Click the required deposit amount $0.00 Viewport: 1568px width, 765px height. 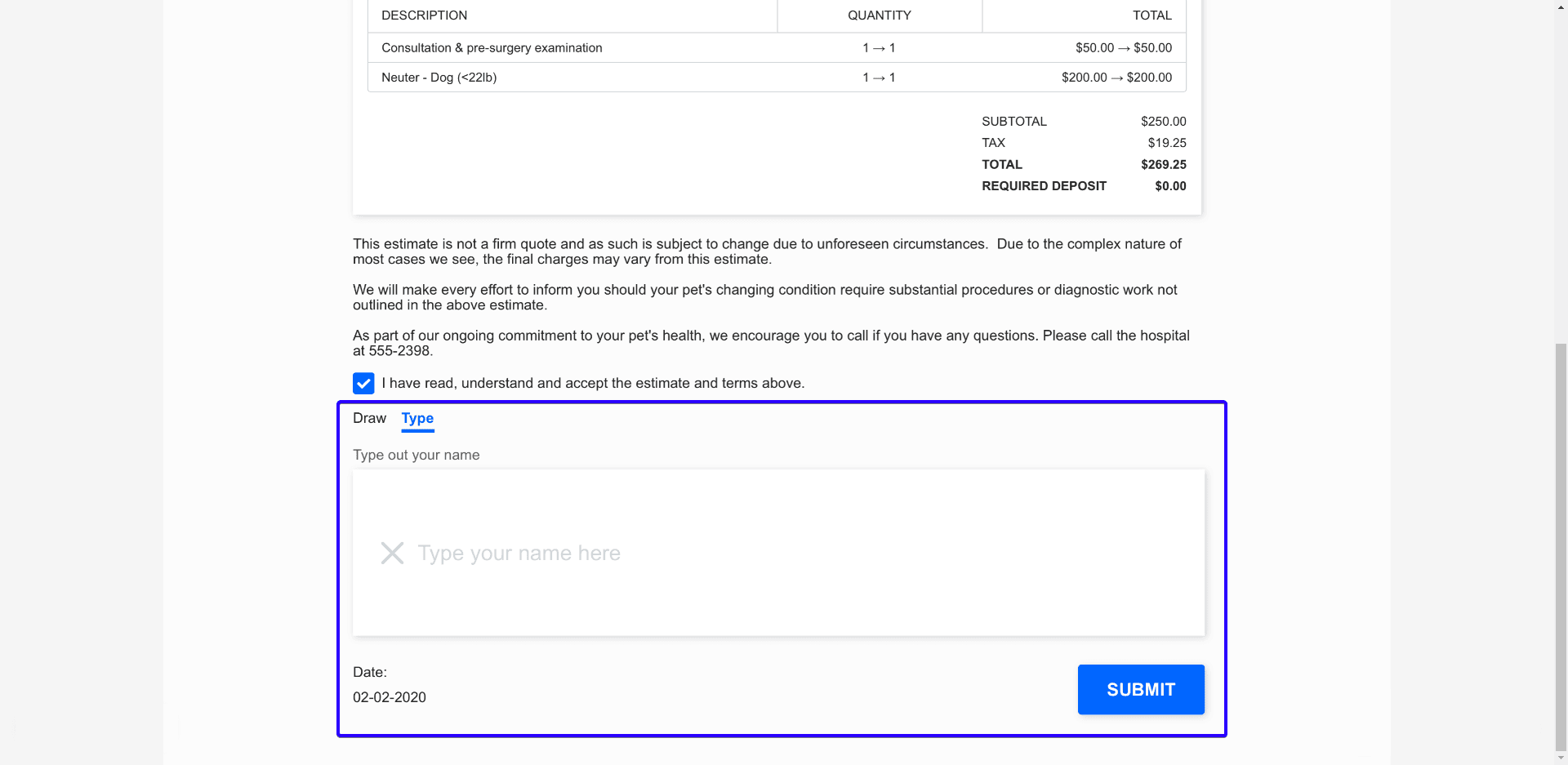tap(1170, 186)
